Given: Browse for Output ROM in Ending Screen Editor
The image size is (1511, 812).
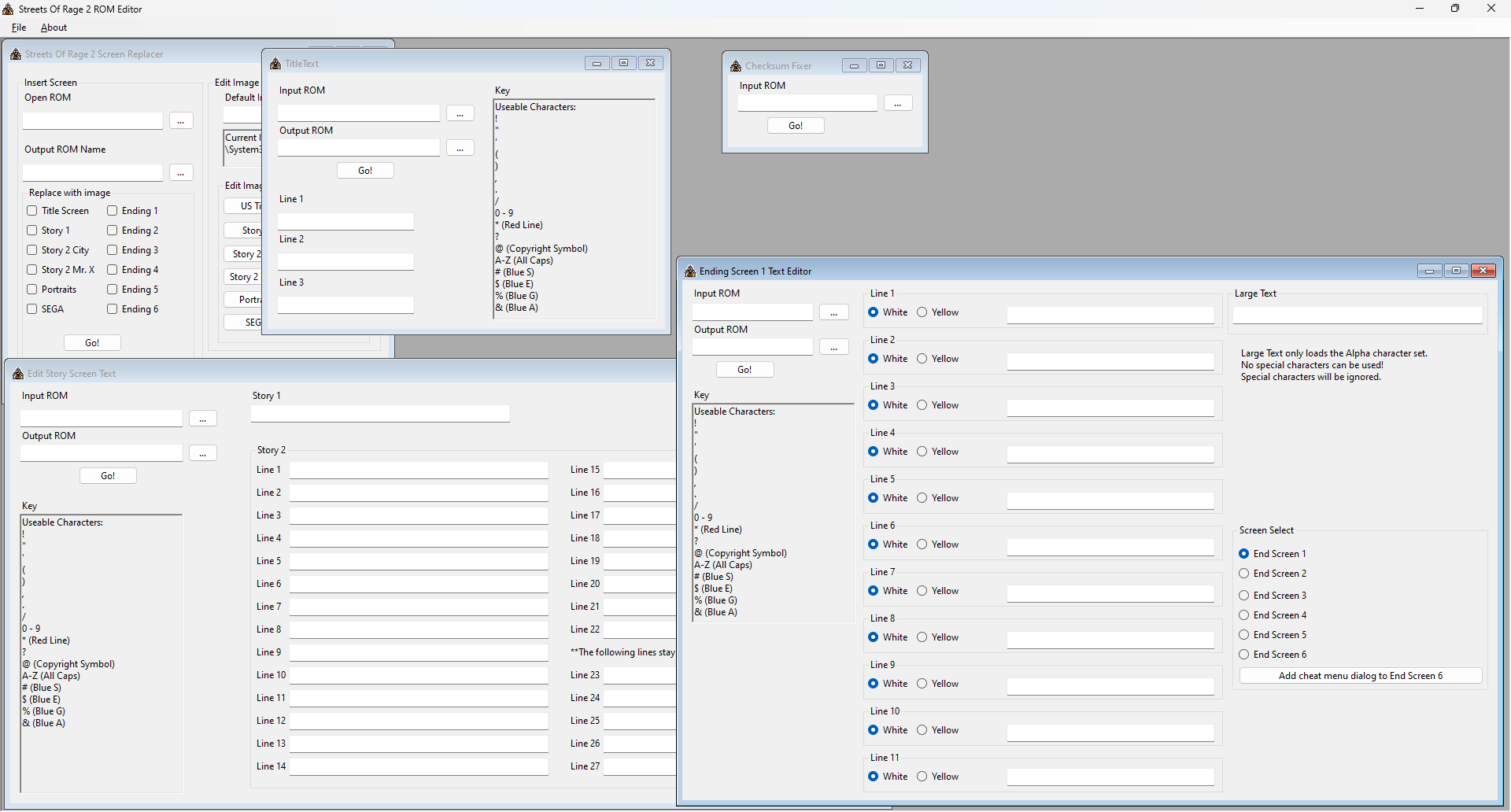Looking at the screenshot, I should 834,347.
